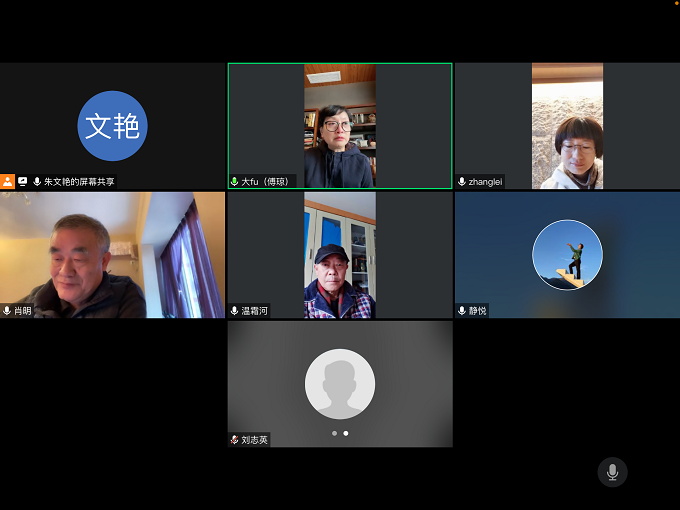This screenshot has height=510, width=680.
Task: Click microphone icon next to 朱文艳的屏幕共享
Action: coord(37,181)
